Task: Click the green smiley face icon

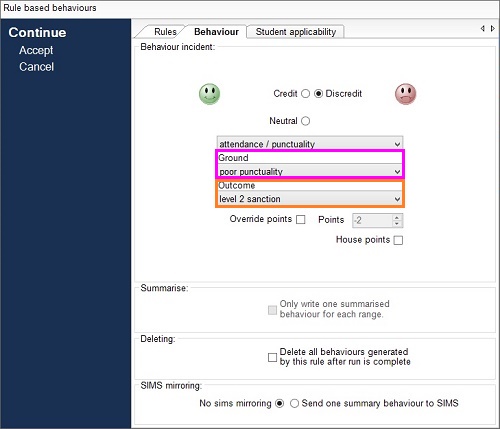Action: tap(209, 94)
